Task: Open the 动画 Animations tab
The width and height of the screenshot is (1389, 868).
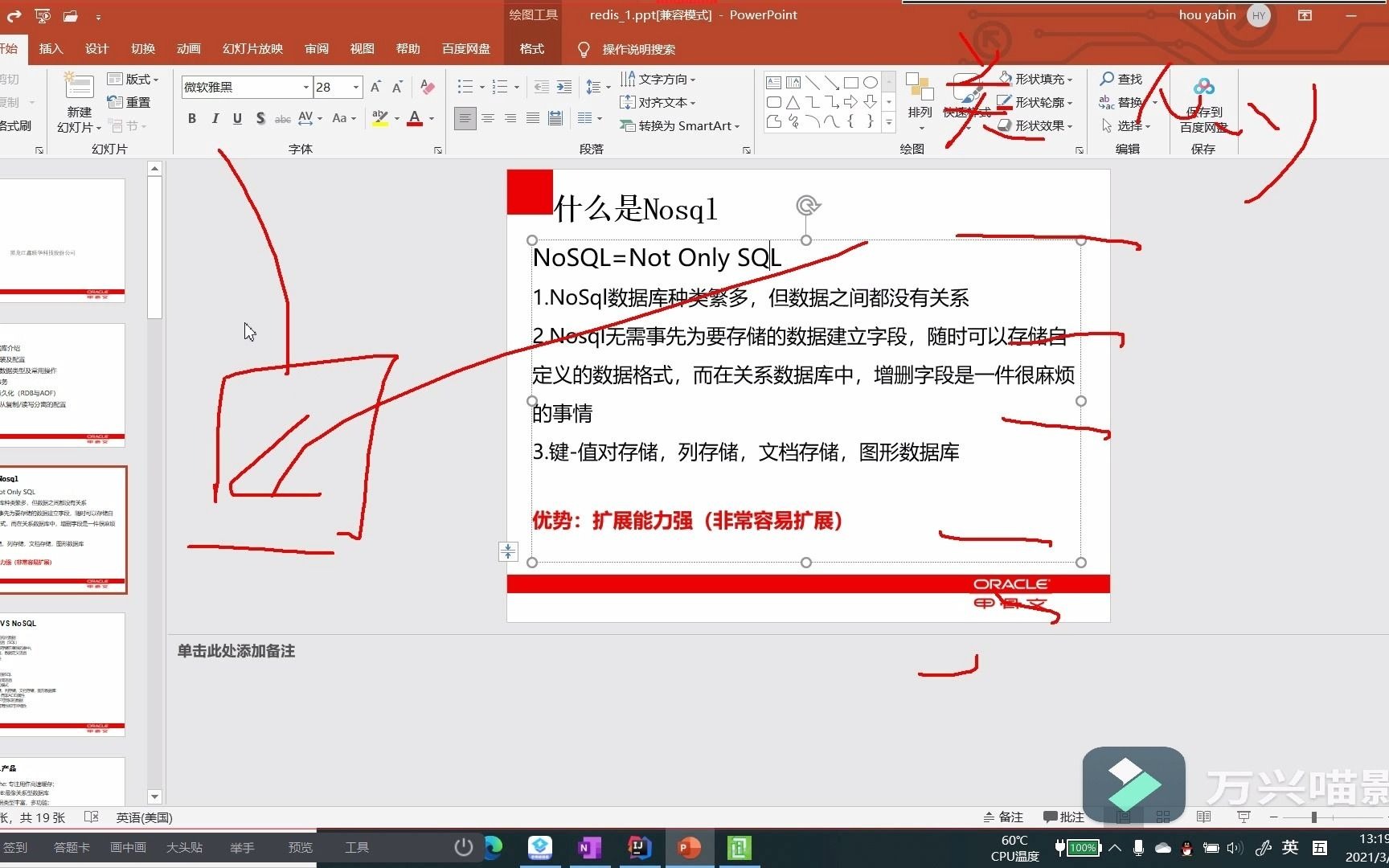Action: pyautogui.click(x=188, y=49)
